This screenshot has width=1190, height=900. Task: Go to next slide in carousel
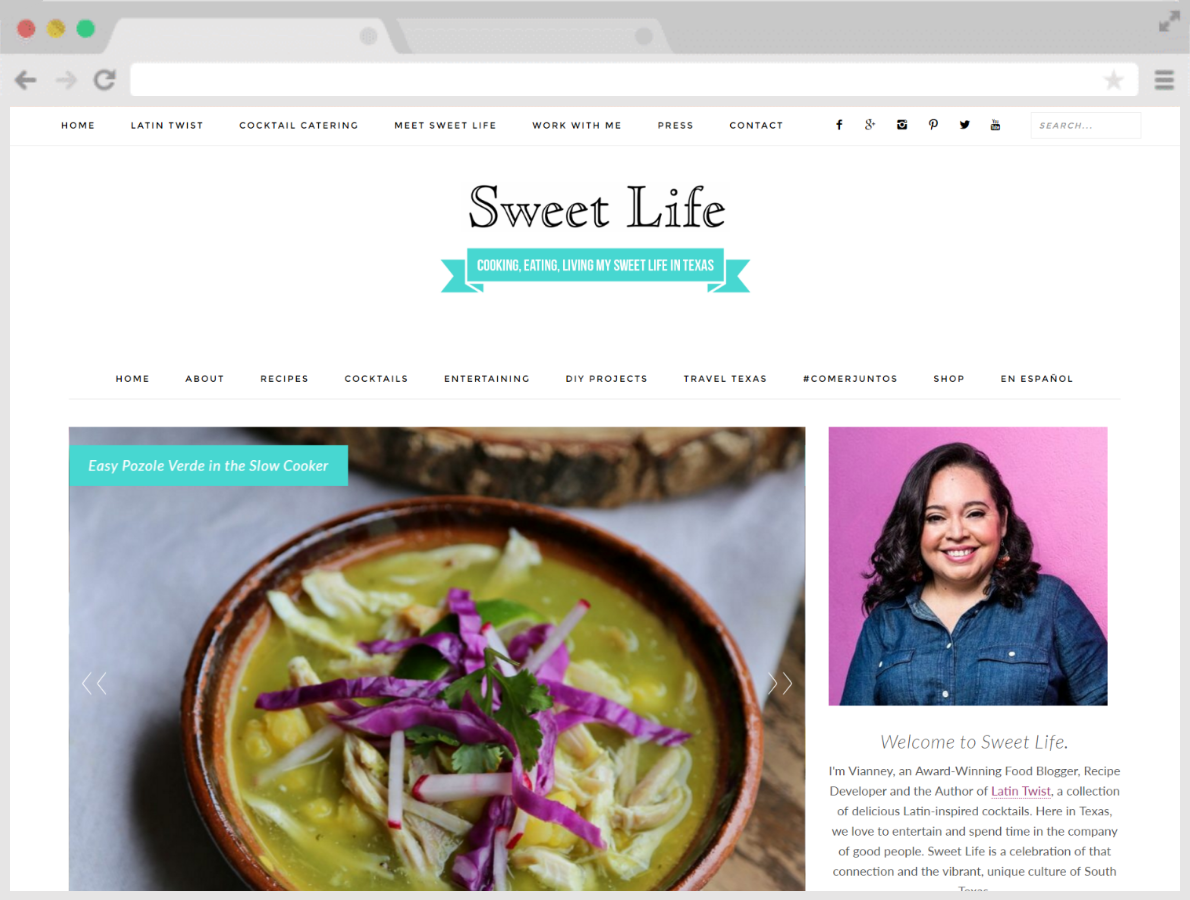pyautogui.click(x=780, y=684)
